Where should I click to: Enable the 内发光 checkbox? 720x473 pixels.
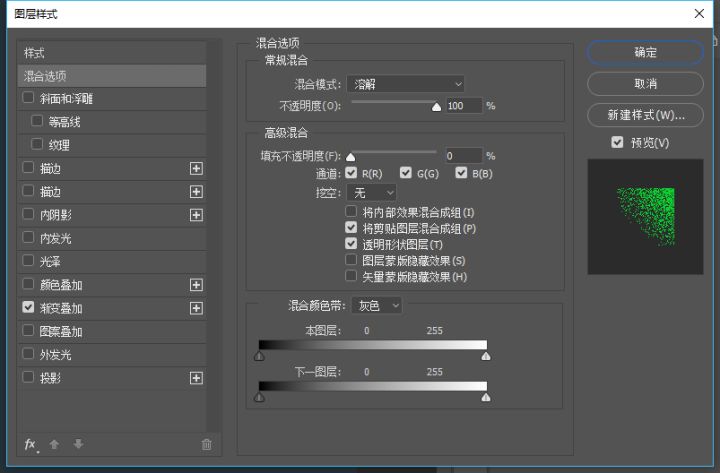pyautogui.click(x=28, y=237)
